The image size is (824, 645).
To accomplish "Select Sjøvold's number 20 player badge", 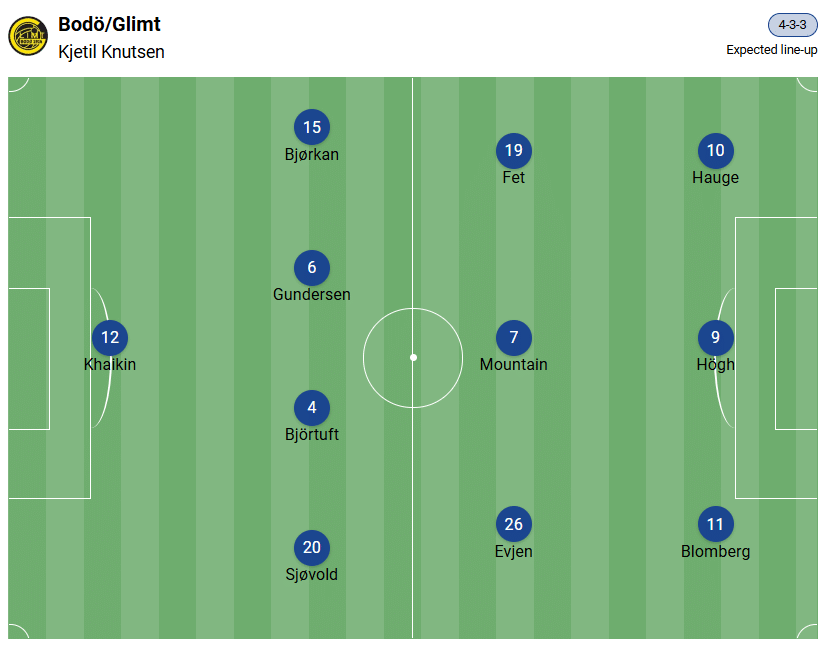I will pos(312,548).
